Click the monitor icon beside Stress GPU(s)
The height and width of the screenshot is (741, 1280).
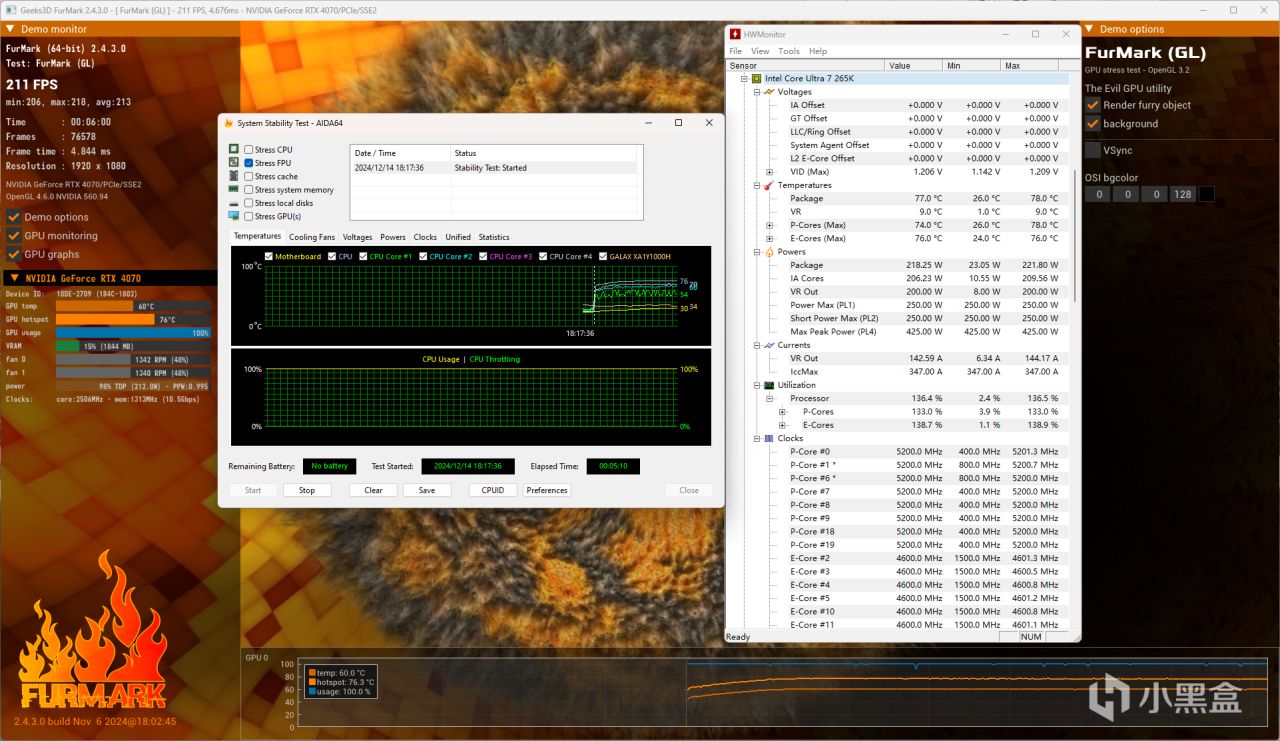click(234, 216)
